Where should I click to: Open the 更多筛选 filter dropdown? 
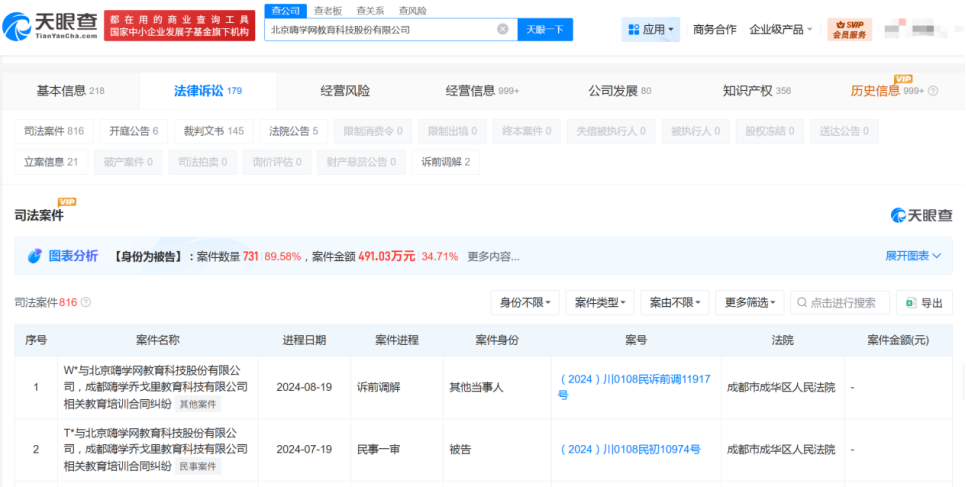tap(749, 302)
